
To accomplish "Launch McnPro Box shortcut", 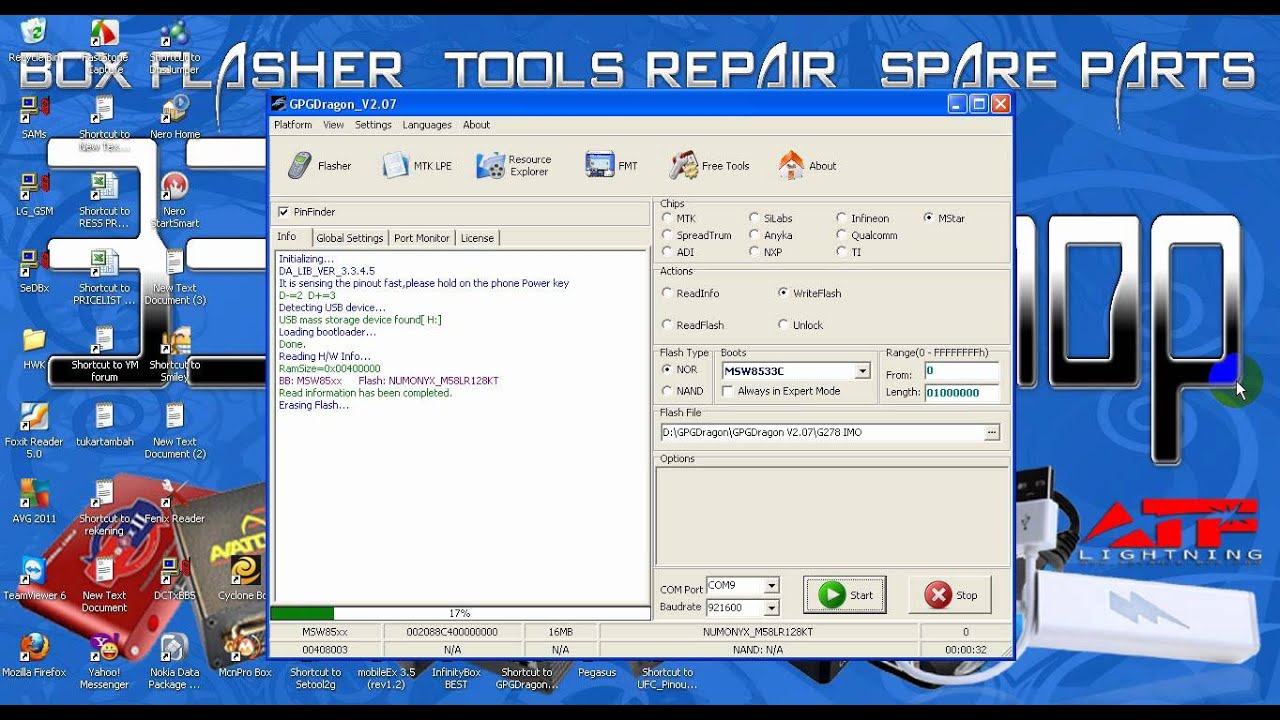I will 245,655.
